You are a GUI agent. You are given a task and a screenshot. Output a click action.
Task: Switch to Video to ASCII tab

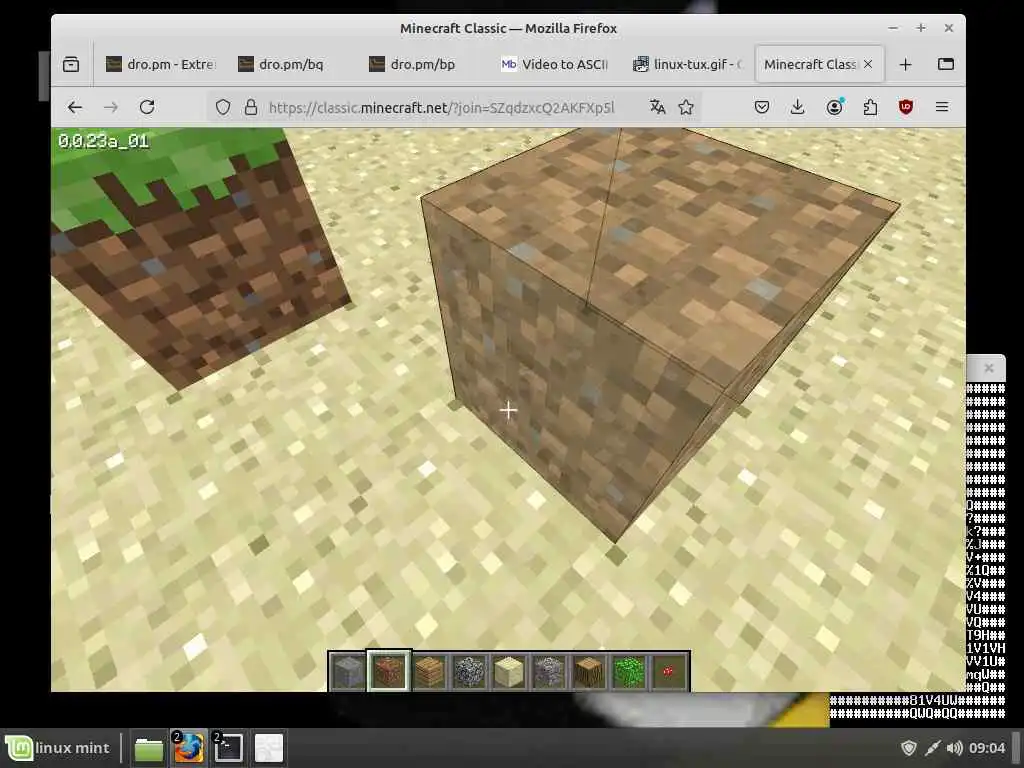click(x=555, y=64)
